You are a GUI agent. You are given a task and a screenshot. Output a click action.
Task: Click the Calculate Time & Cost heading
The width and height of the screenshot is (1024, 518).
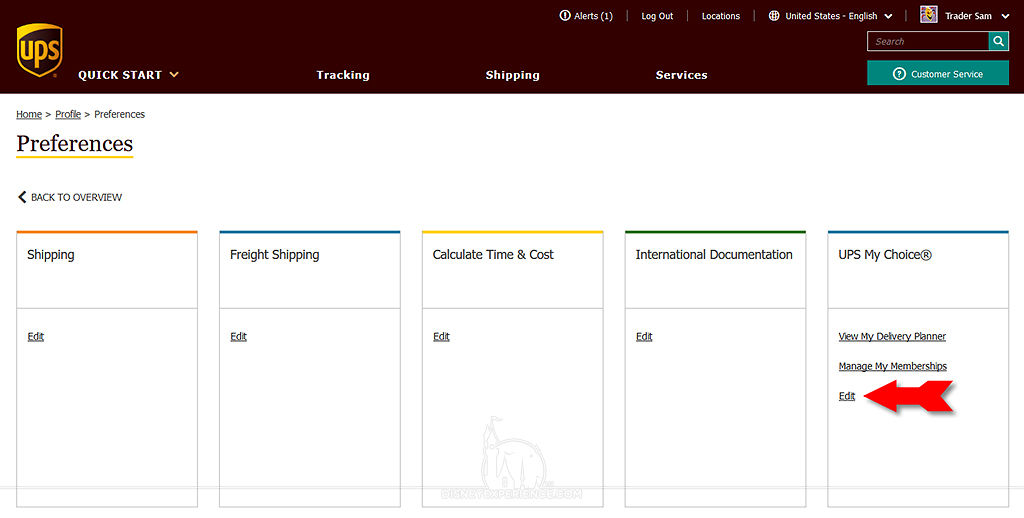pos(493,255)
